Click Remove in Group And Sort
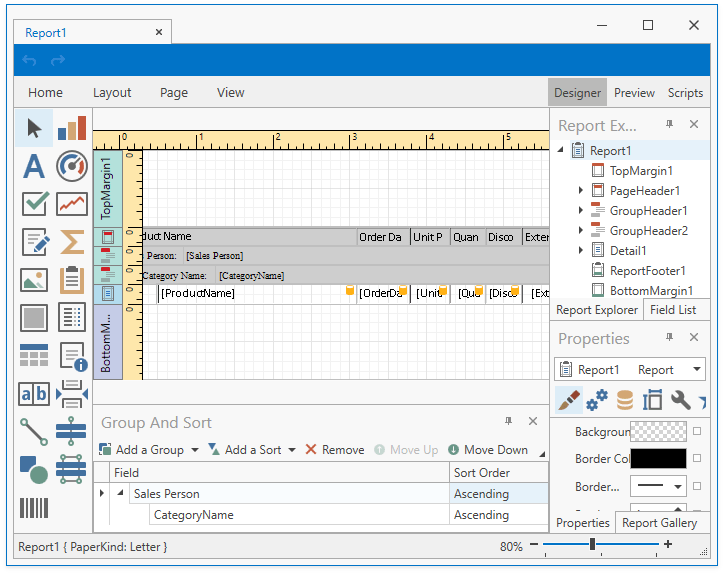This screenshot has height=574, width=724. 335,450
